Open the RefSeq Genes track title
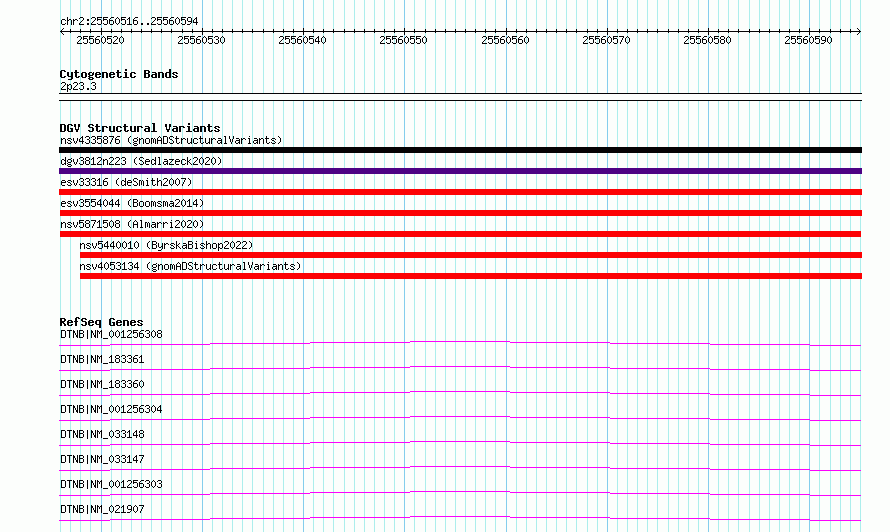Viewport: 890px width, 532px height. 101,322
